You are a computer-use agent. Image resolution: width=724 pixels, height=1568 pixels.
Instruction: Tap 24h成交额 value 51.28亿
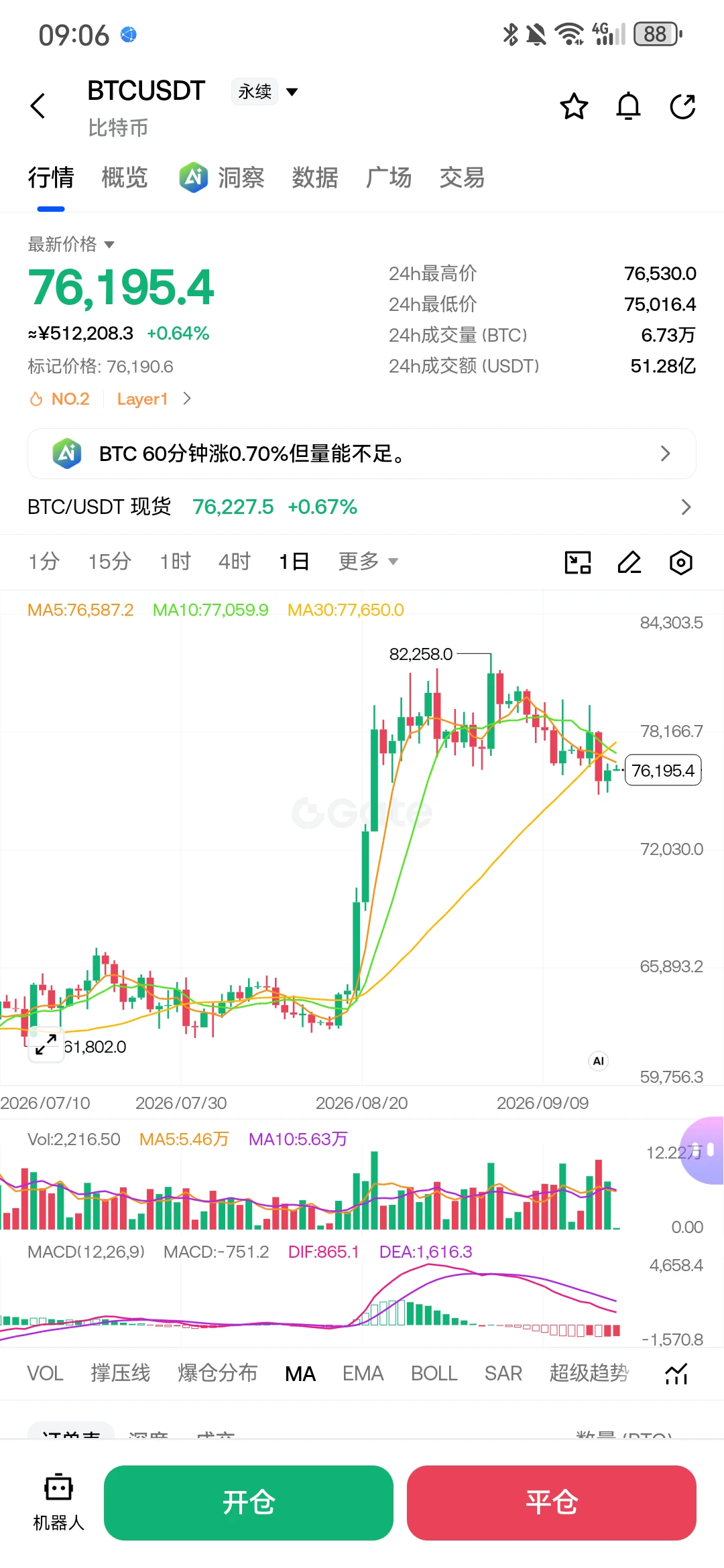[663, 366]
